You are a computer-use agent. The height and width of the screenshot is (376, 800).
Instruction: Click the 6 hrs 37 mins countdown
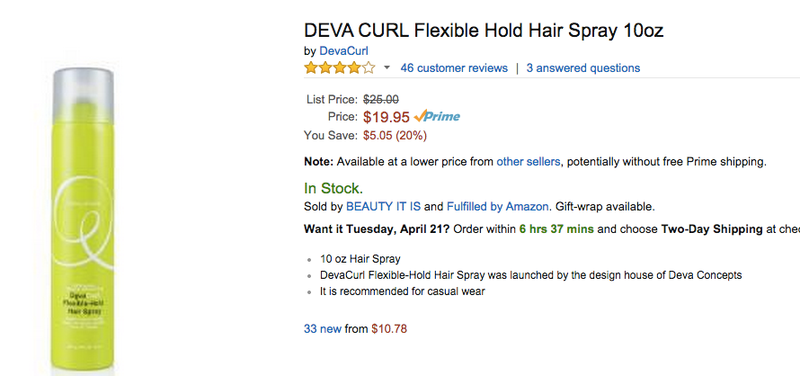[x=557, y=229]
